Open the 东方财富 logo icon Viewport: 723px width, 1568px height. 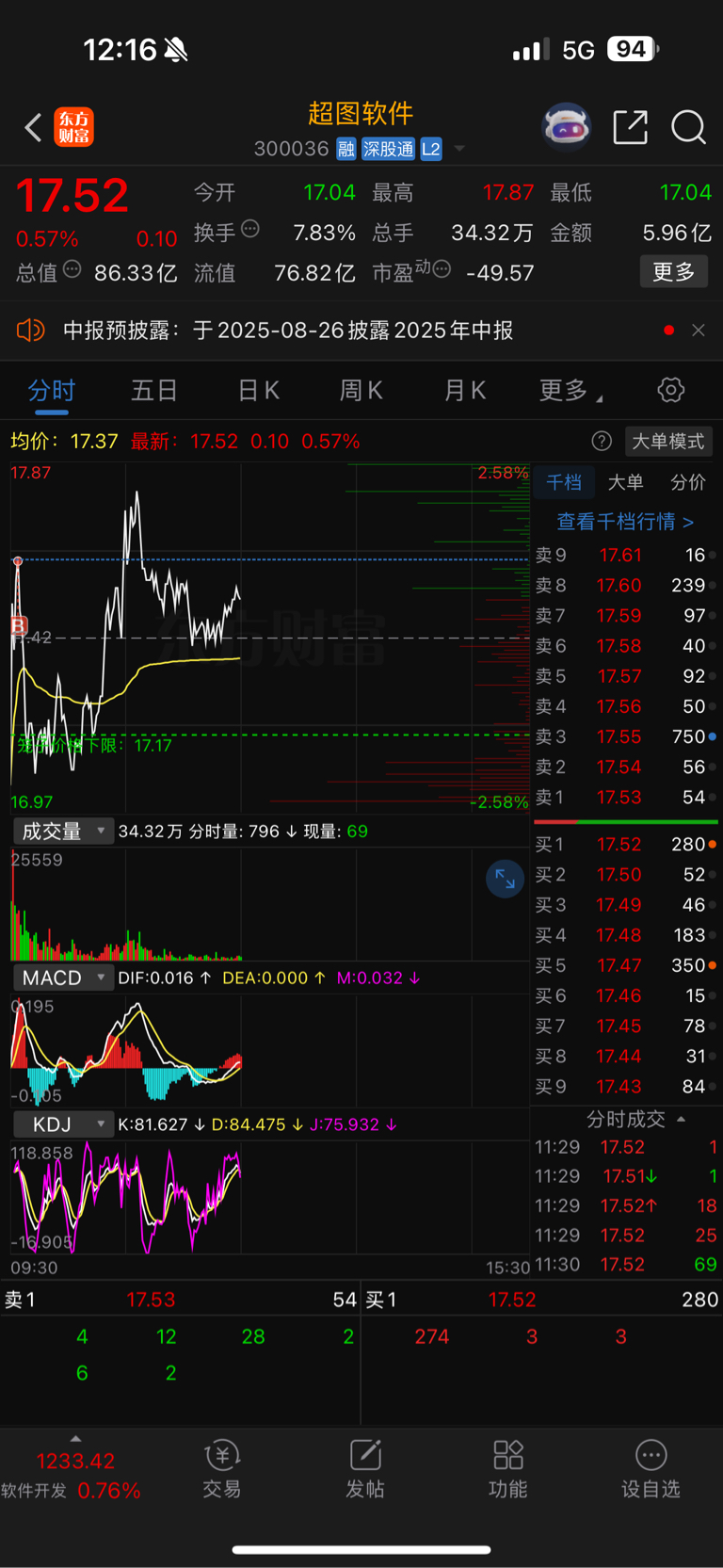click(x=73, y=127)
